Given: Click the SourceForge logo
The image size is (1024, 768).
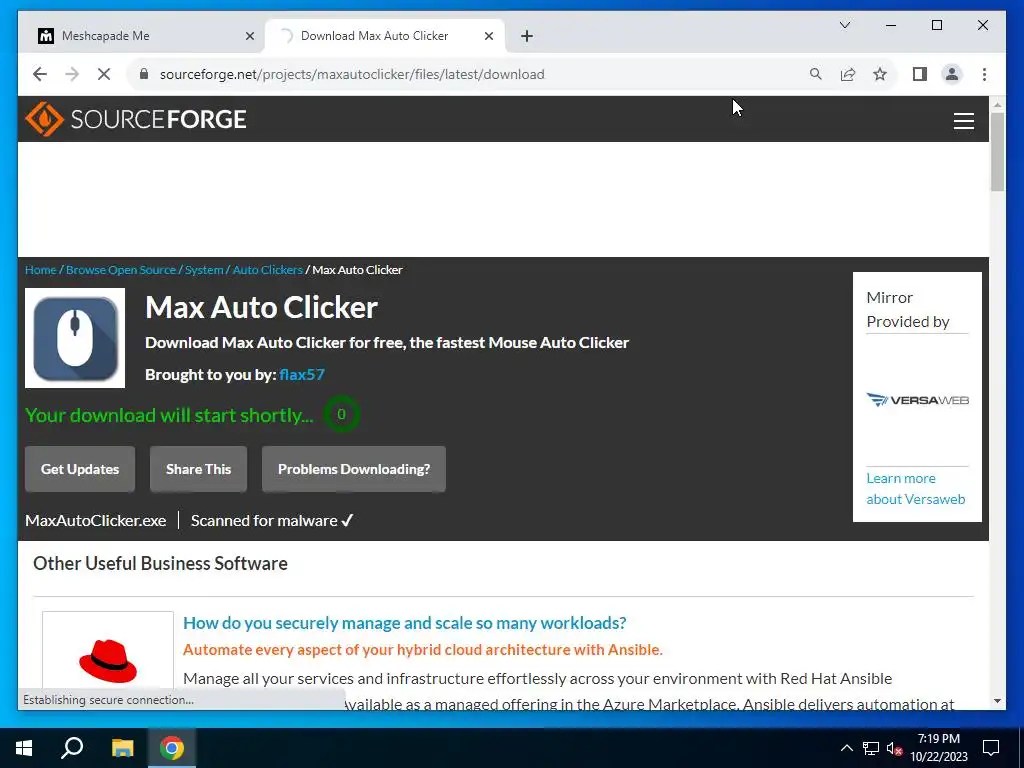Looking at the screenshot, I should 136,119.
